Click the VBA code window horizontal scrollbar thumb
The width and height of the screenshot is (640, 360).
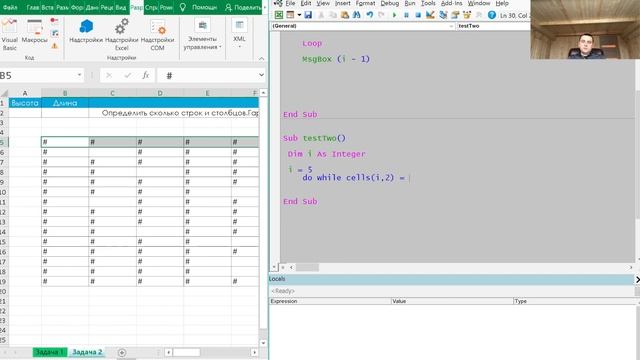pyautogui.click(x=307, y=267)
